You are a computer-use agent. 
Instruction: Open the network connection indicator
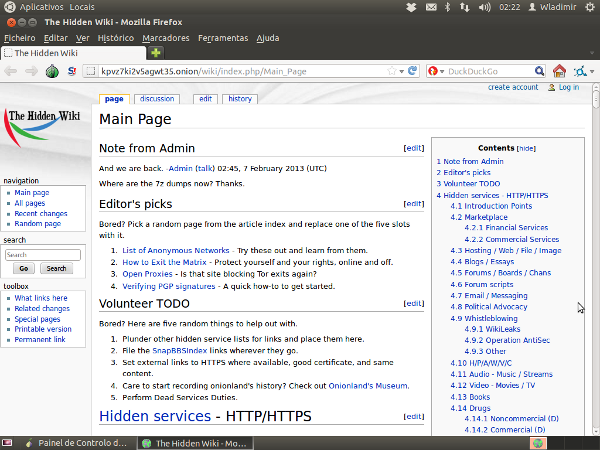tap(465, 7)
